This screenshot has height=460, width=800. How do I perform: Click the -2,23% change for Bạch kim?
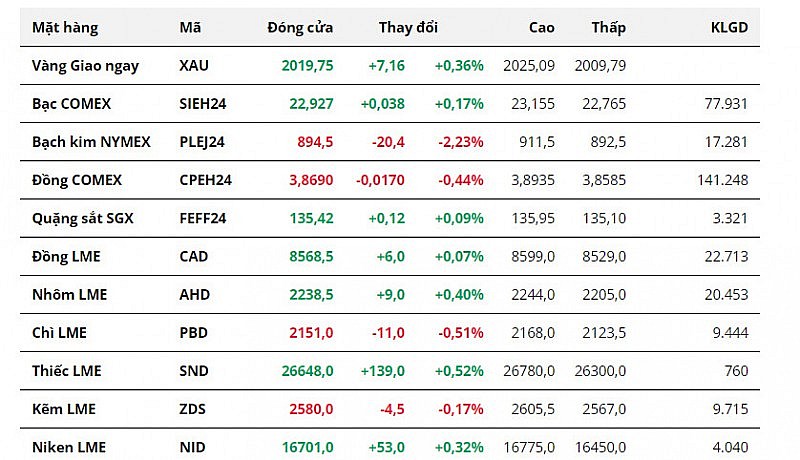460,142
